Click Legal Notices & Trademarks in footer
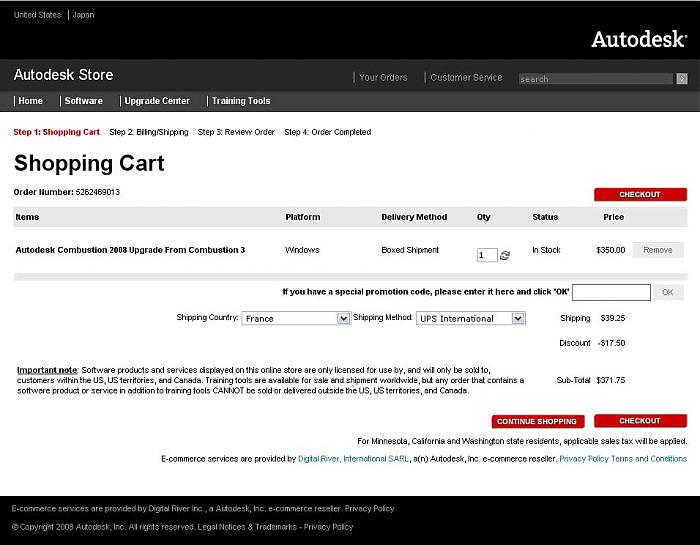Screen dimensions: 700x545 pyautogui.click(x=247, y=527)
